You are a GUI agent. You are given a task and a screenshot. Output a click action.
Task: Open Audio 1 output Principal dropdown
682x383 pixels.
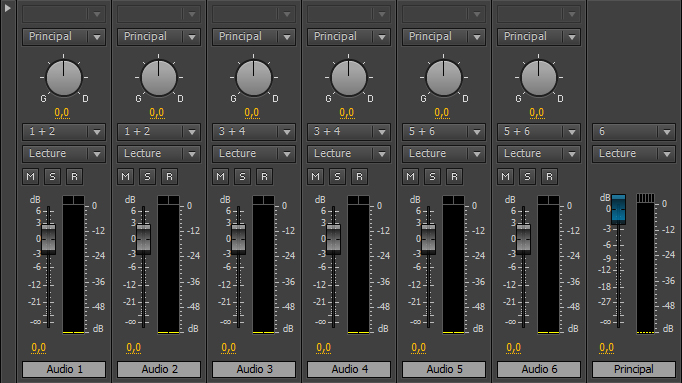tap(64, 37)
